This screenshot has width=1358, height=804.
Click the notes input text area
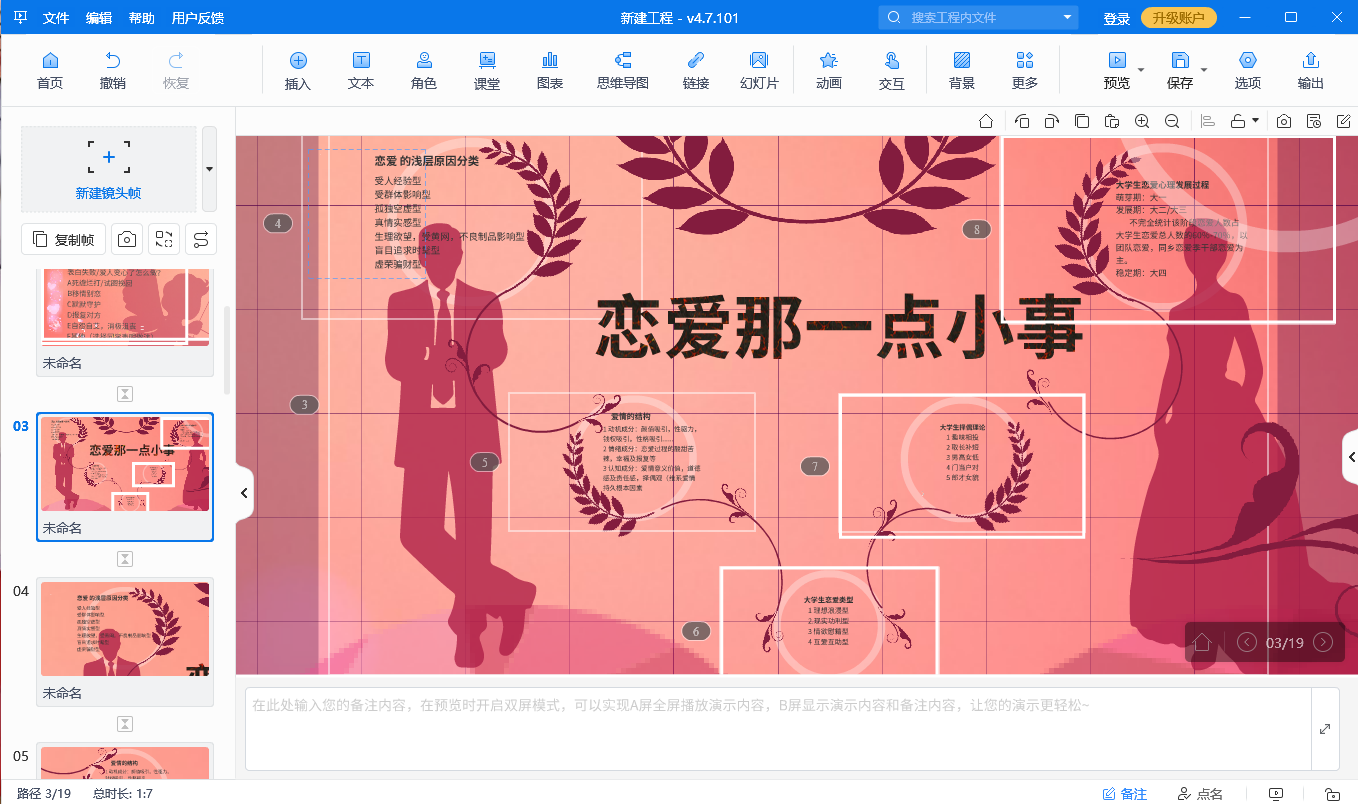click(x=778, y=729)
